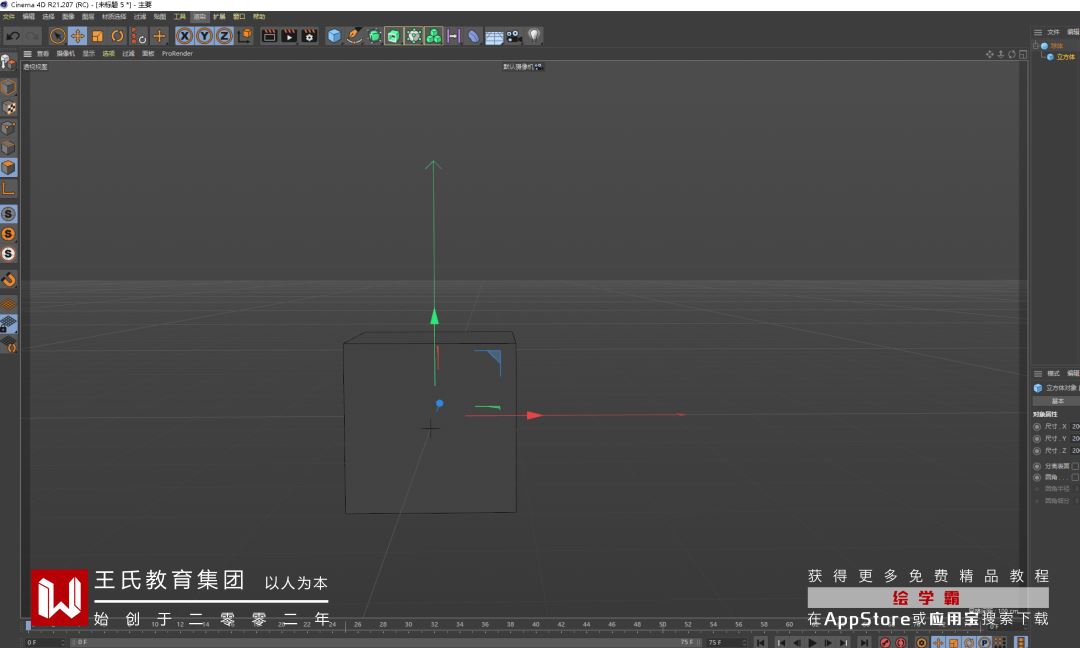Render the active view
The height and width of the screenshot is (648, 1080).
click(269, 36)
